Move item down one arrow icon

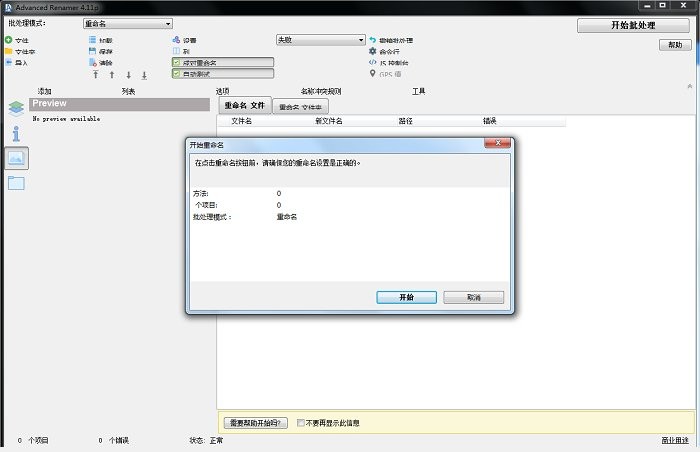coord(129,75)
